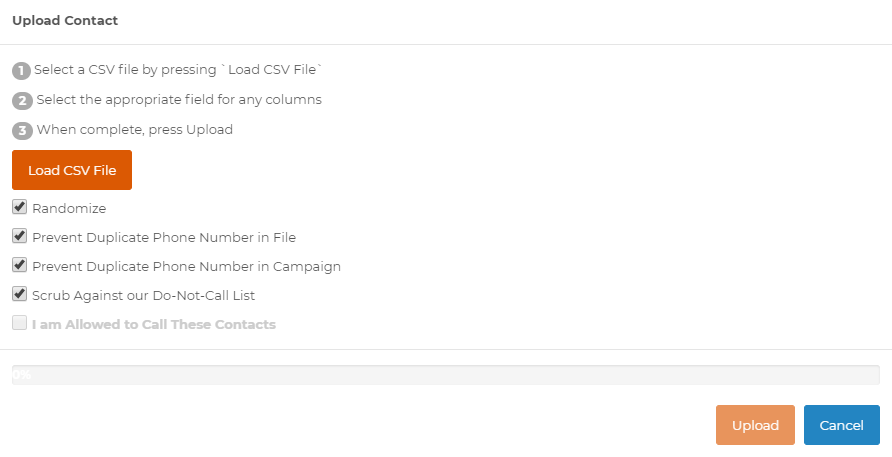Click the Select the appropriate field instruction
Image resolution: width=892 pixels, height=457 pixels.
tap(179, 100)
